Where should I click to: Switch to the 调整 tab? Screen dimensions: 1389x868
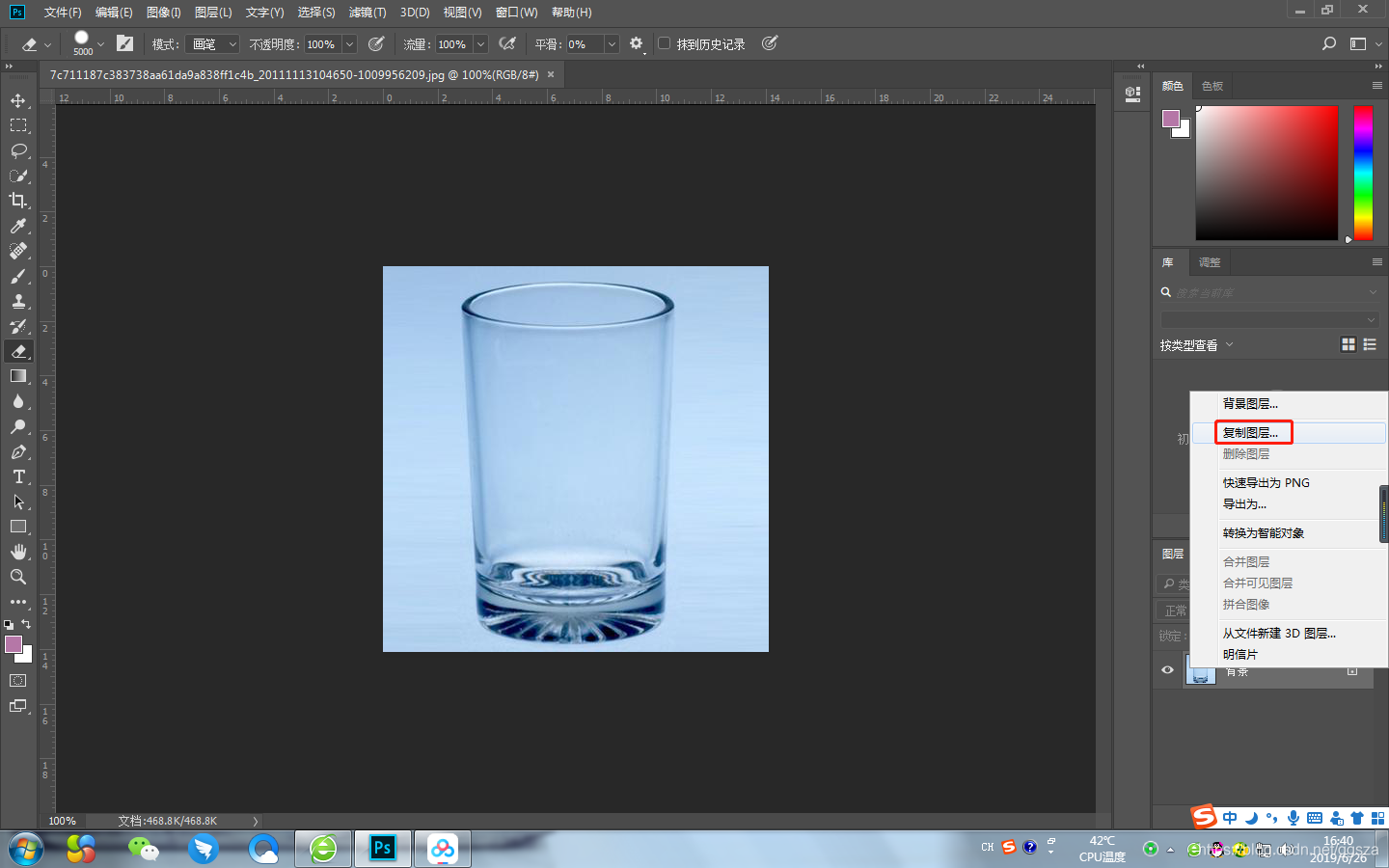(1210, 262)
